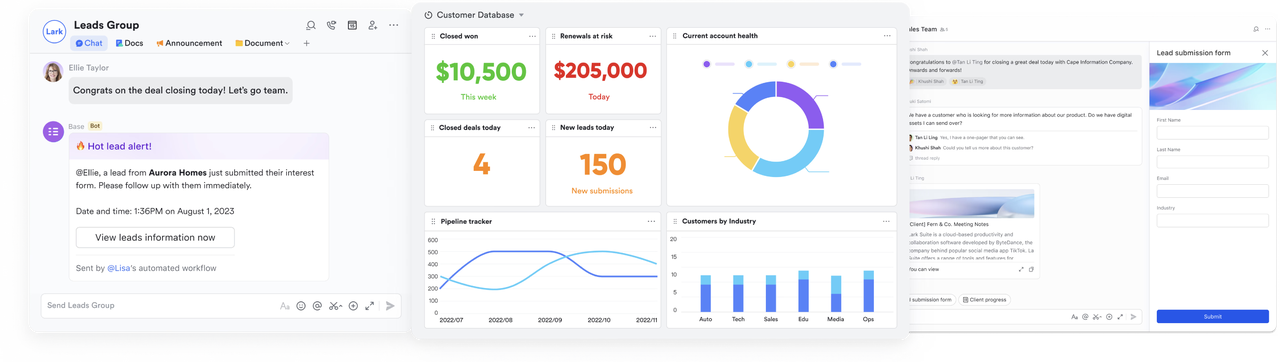Click the Client progress button
The image size is (1280, 362).
point(984,299)
